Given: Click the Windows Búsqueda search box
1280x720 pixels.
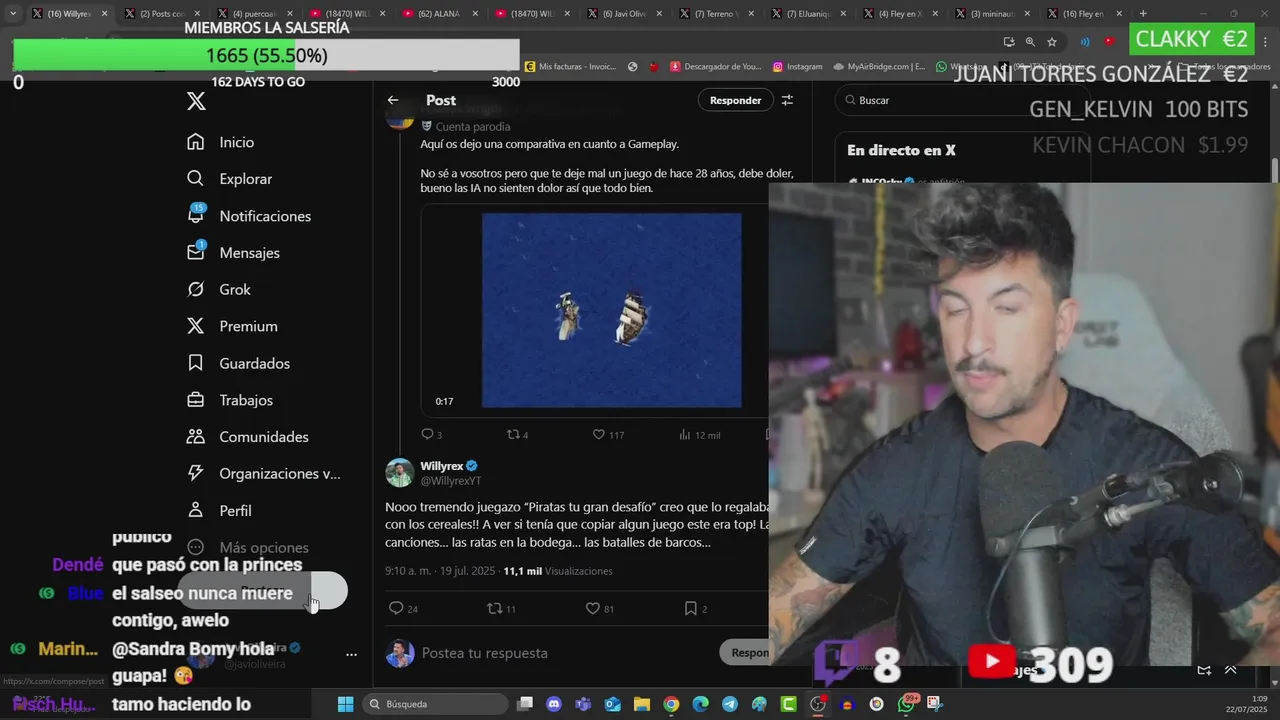Looking at the screenshot, I should pyautogui.click(x=436, y=704).
